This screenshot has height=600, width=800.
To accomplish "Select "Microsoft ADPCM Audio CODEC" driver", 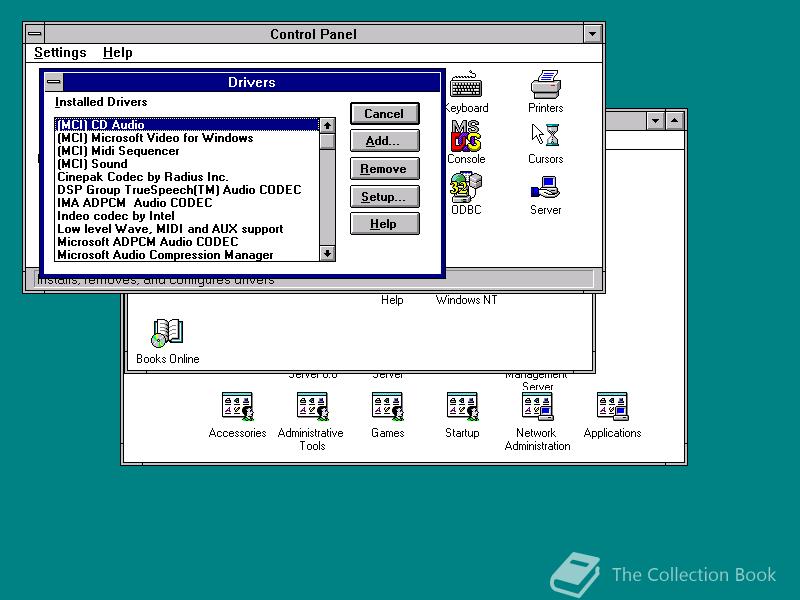I will pos(187,242).
